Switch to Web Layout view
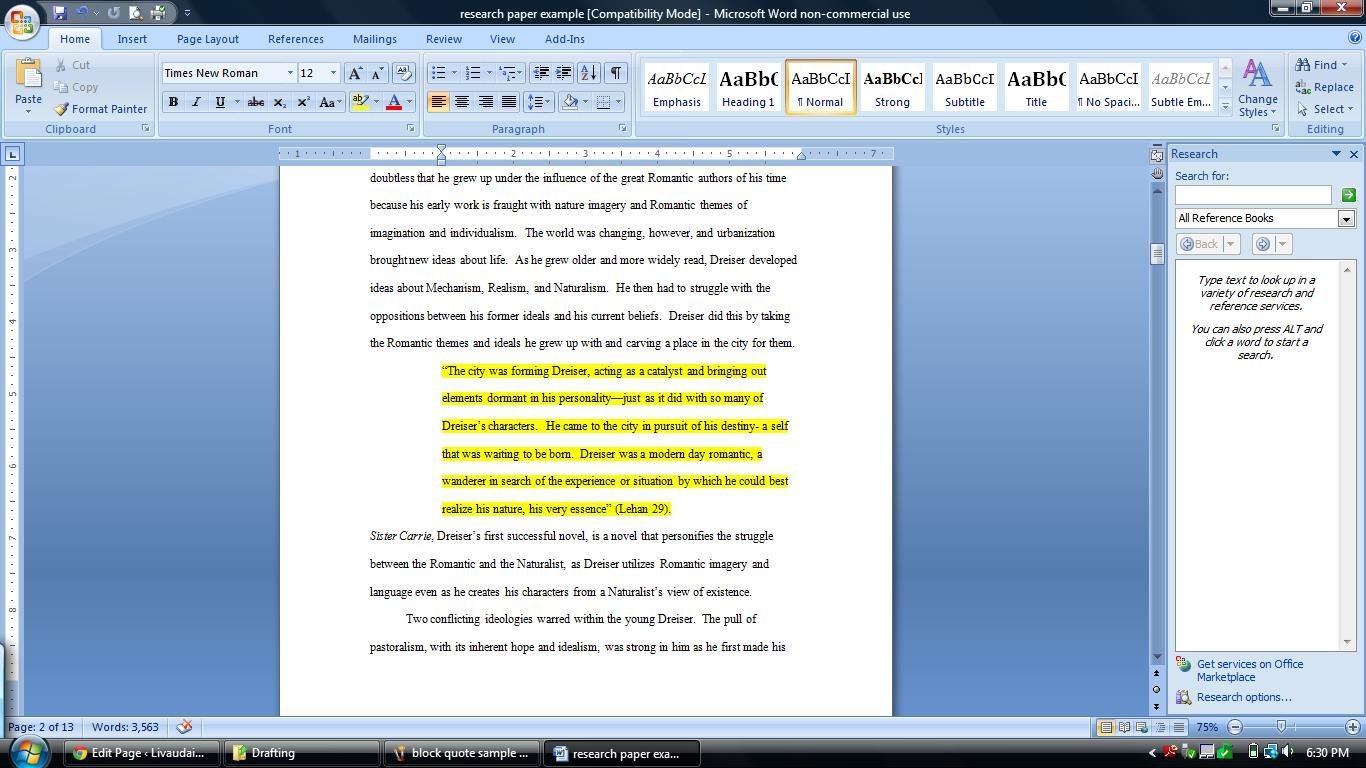1366x768 pixels. (x=1142, y=727)
